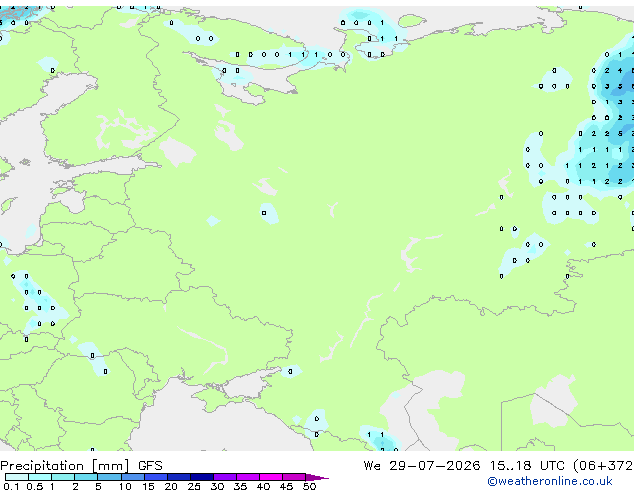Click the weatheronline.co.uk copyright link
Viewport: 634px width, 490px height.
550,481
